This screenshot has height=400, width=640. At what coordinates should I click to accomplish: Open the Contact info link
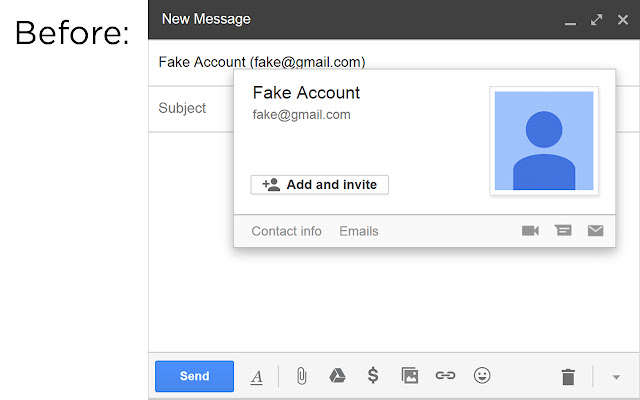point(286,231)
